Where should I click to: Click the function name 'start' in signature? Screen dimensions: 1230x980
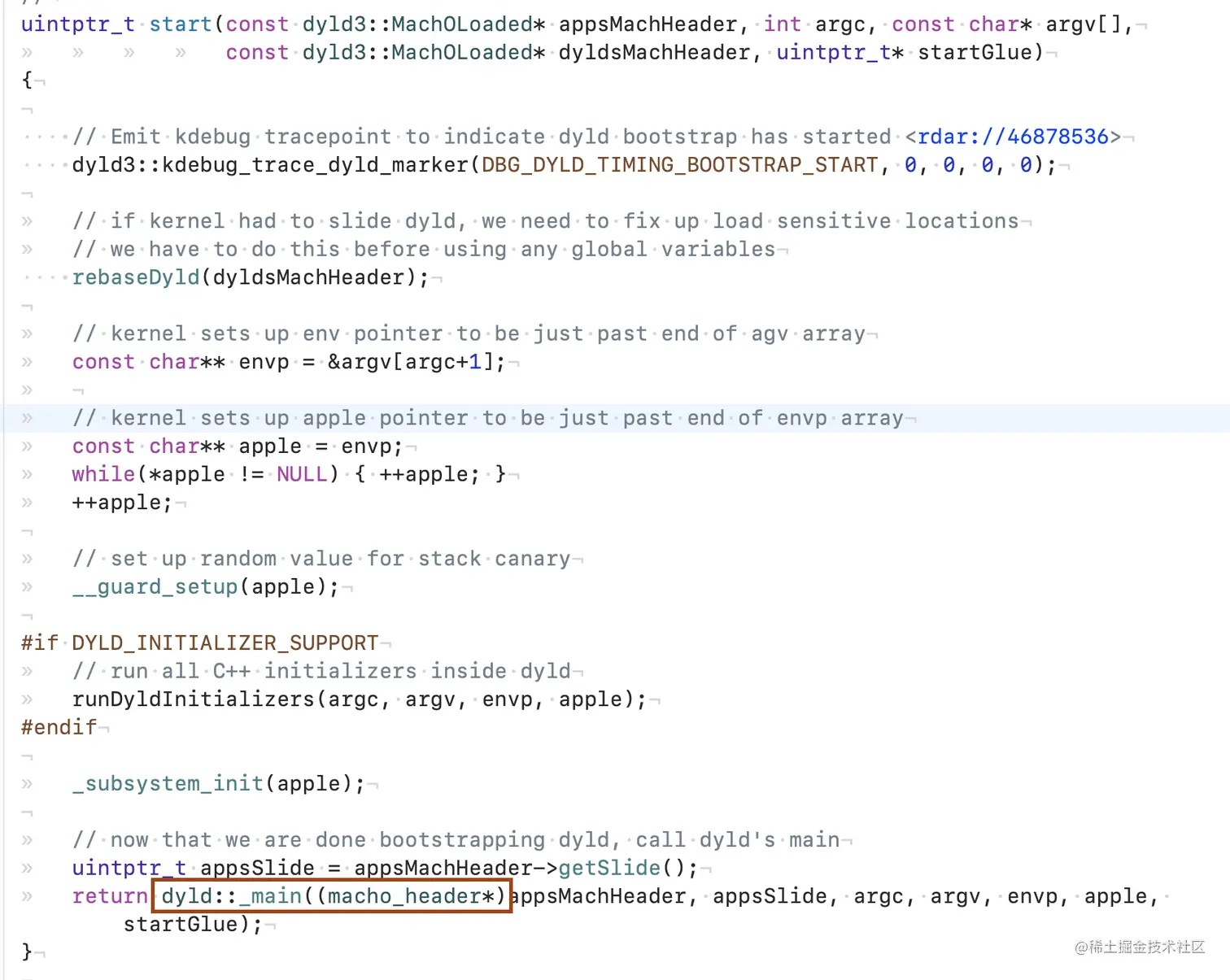180,24
